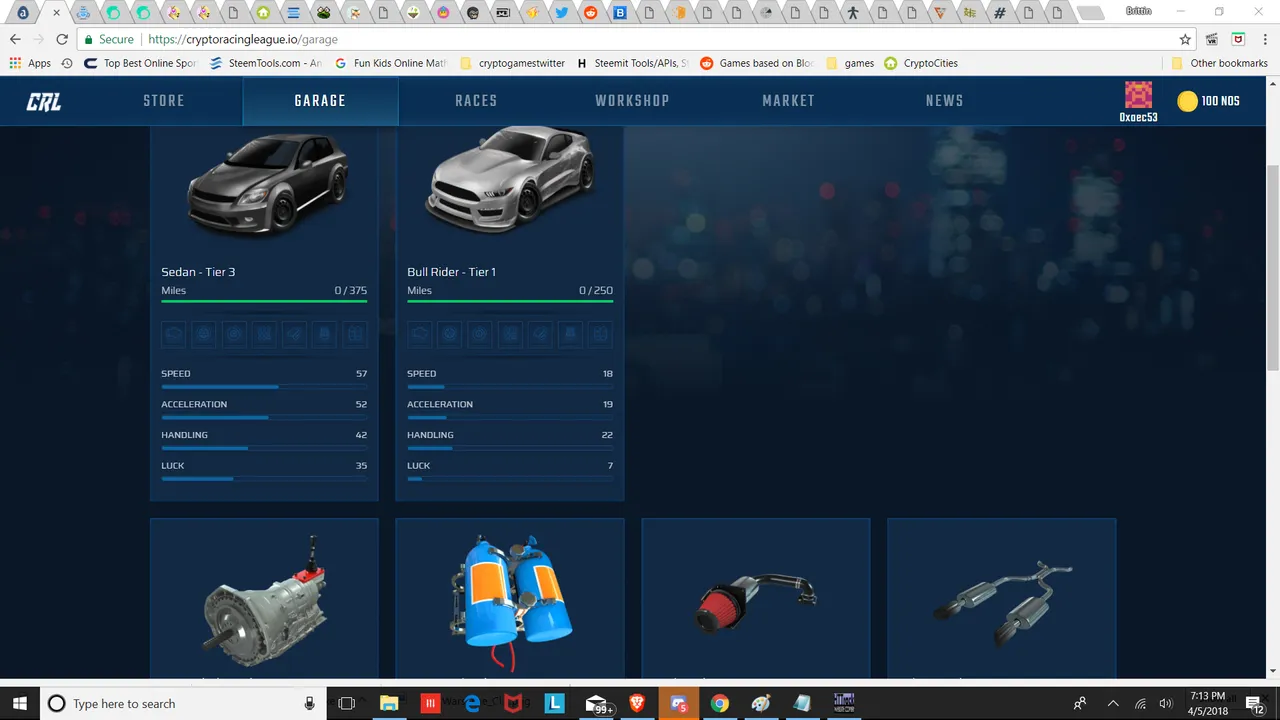Open Apps bookmarks shortcut
The width and height of the screenshot is (1280, 720).
[30, 63]
